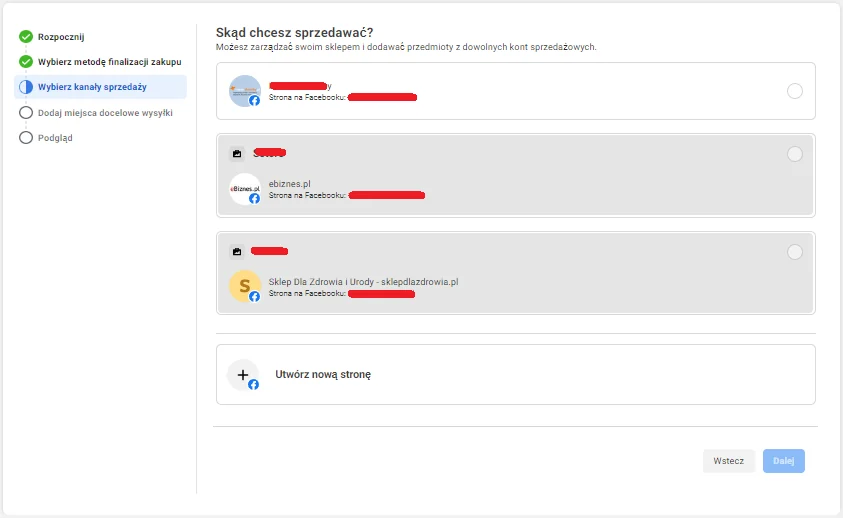Viewport: 843px width, 518px height.
Task: Click the Strona na Facebooku label under ebiznes.pl
Action: coord(307,195)
